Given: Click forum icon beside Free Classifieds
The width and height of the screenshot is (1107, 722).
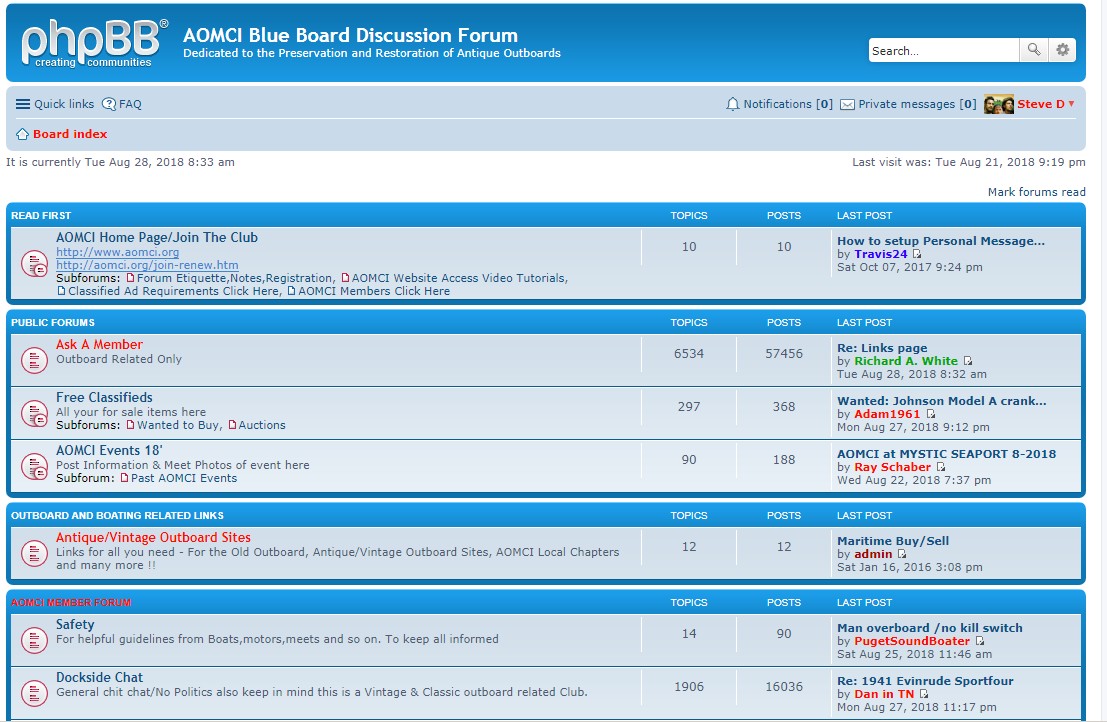Looking at the screenshot, I should (34, 413).
